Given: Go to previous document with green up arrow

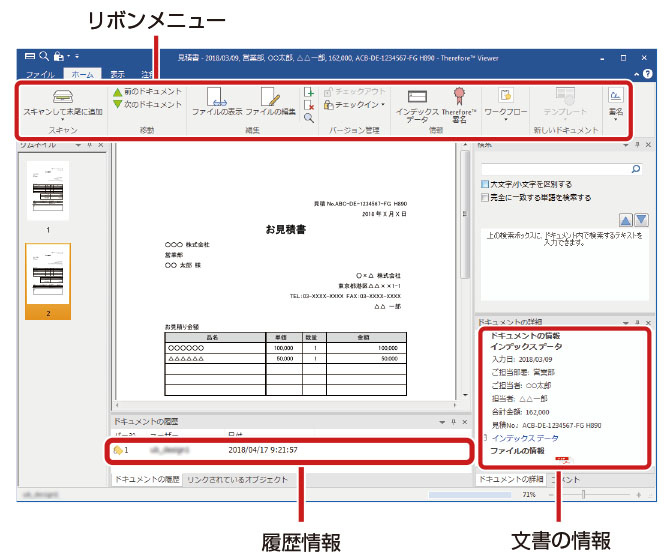Looking at the screenshot, I should (119, 92).
